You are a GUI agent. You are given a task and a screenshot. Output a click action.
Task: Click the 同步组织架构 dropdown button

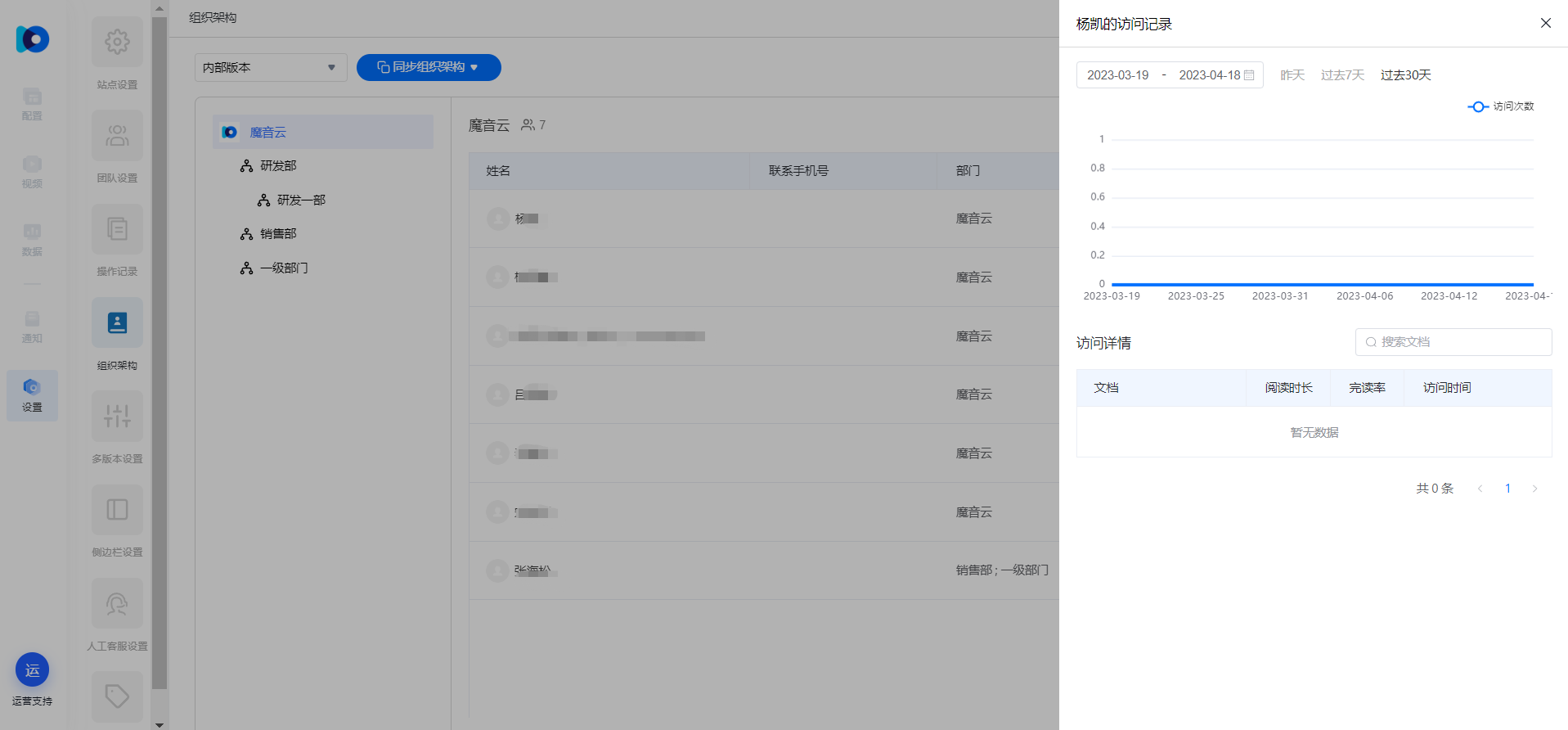point(429,67)
